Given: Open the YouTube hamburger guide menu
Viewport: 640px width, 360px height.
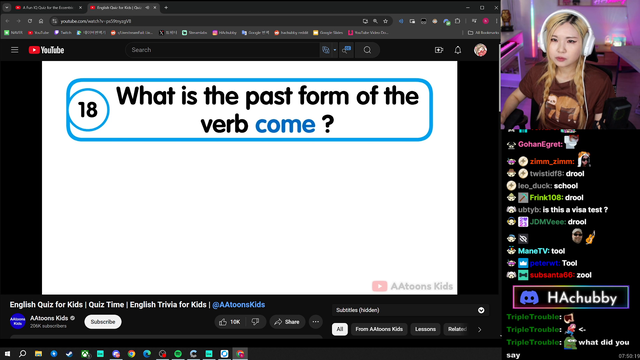Looking at the screenshot, I should pyautogui.click(x=15, y=50).
